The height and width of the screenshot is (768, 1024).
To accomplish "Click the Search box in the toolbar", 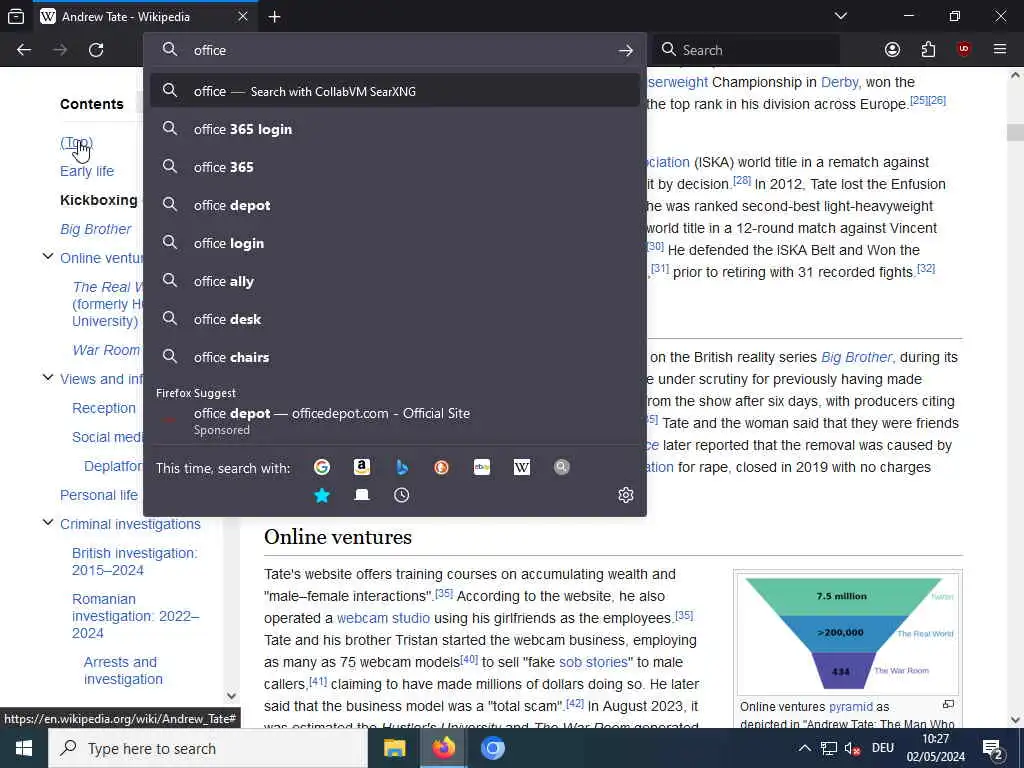I will [x=746, y=50].
